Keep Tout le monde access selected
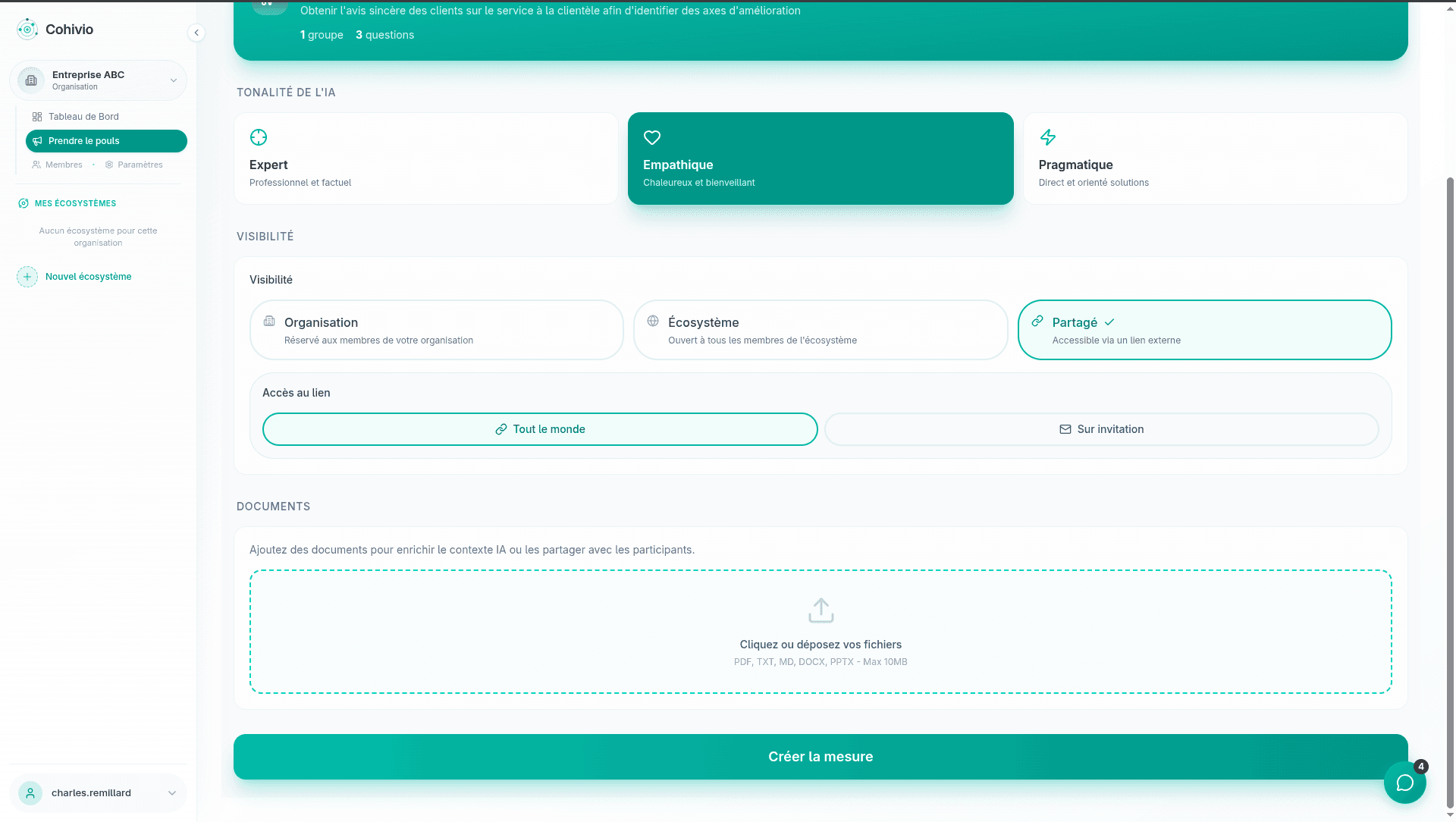Image resolution: width=1456 pixels, height=822 pixels. point(538,428)
